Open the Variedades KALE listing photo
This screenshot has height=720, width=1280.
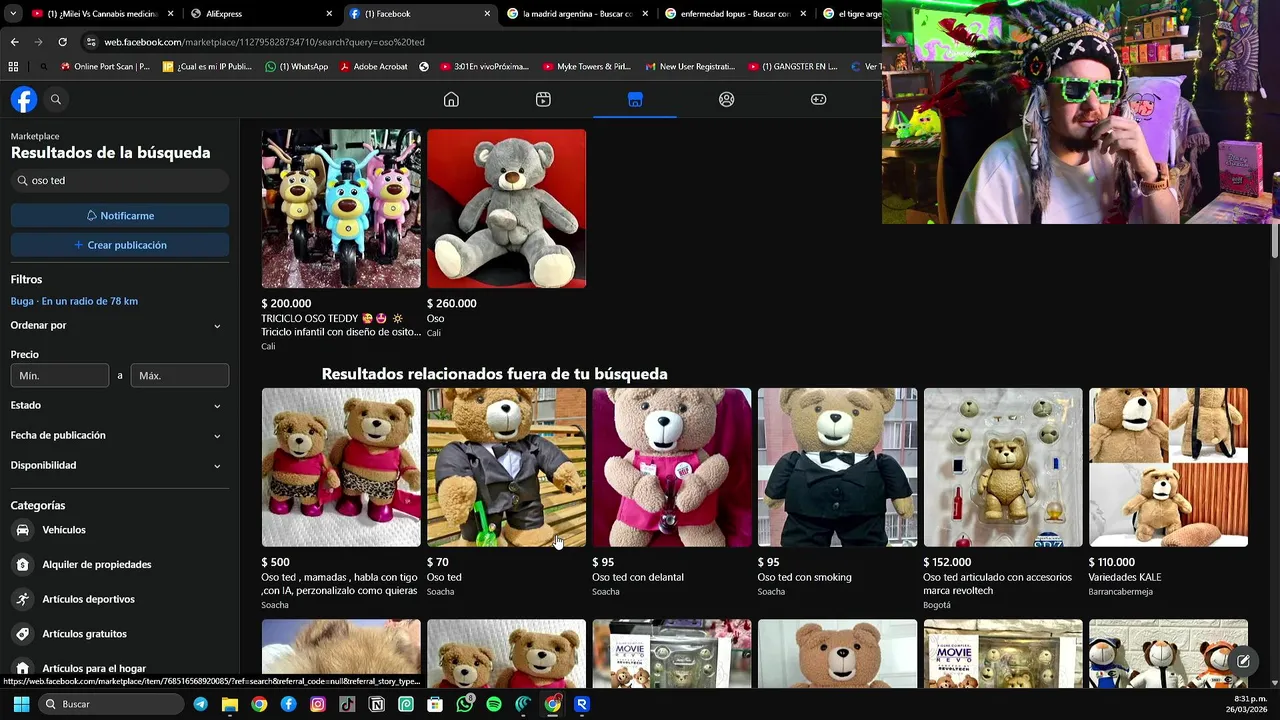1168,467
